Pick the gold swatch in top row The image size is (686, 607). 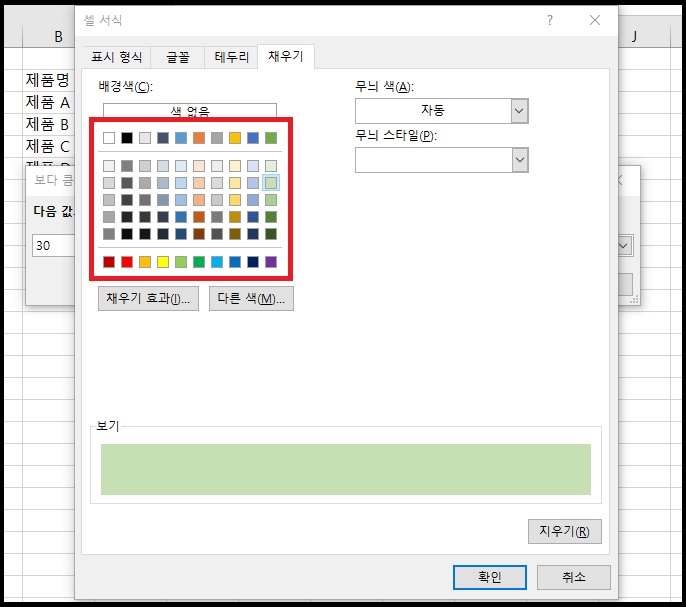[235, 138]
